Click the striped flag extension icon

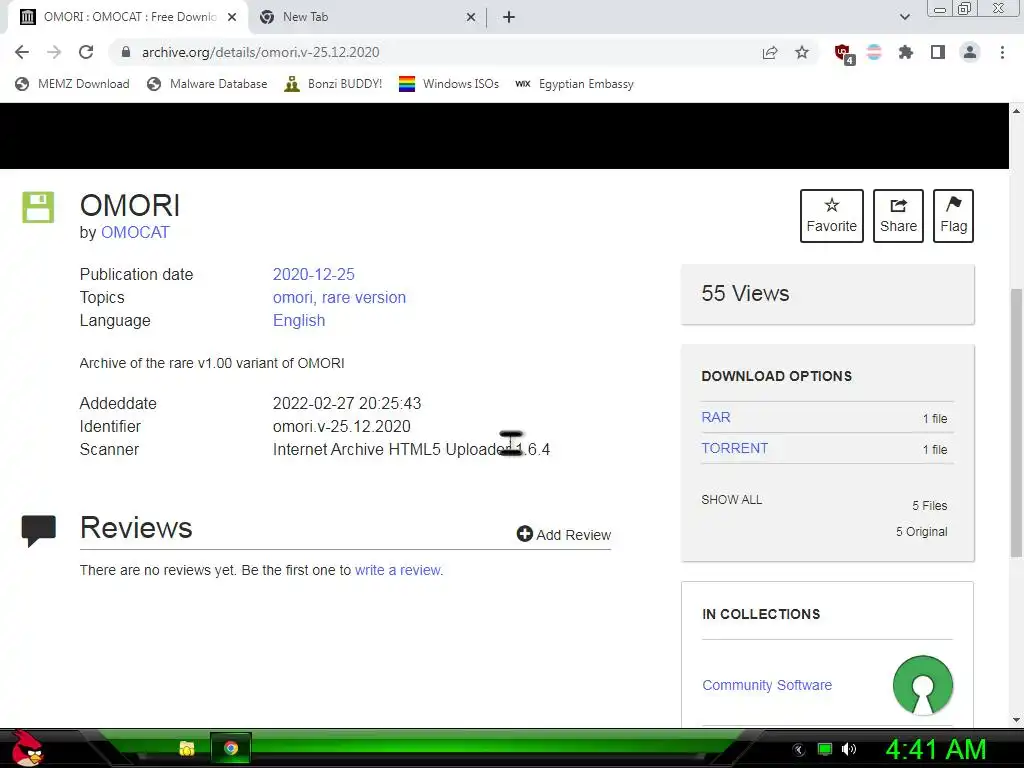(874, 52)
